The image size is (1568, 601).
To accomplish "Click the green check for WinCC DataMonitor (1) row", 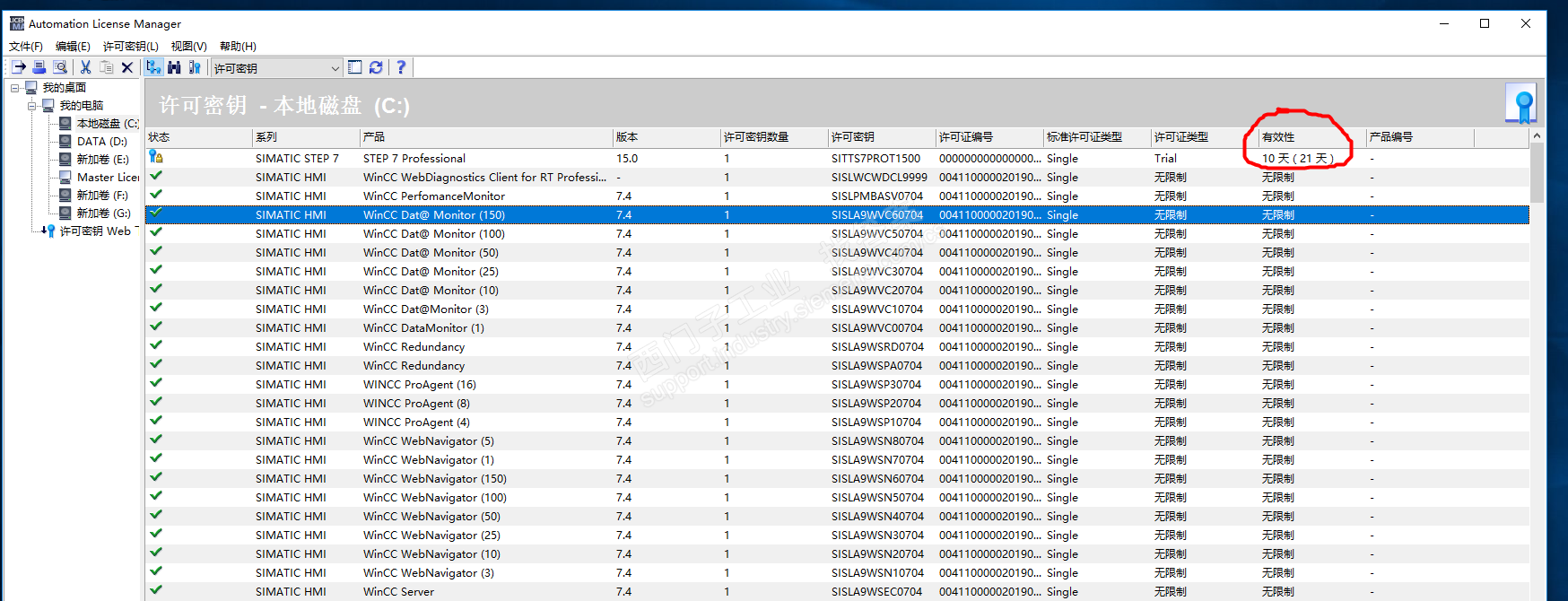I will pos(156,327).
